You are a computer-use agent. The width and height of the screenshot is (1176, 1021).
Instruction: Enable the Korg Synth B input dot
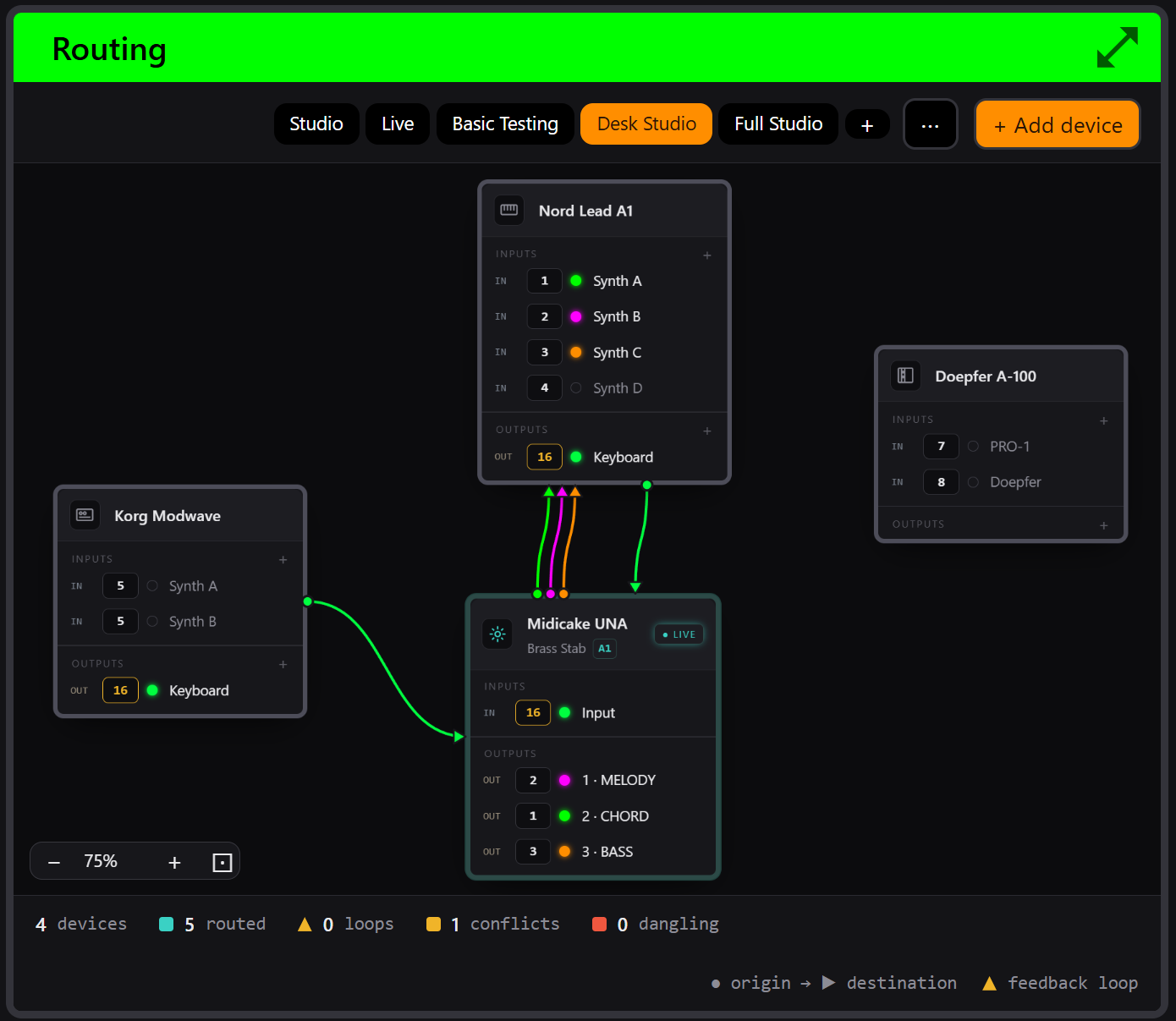(x=152, y=621)
